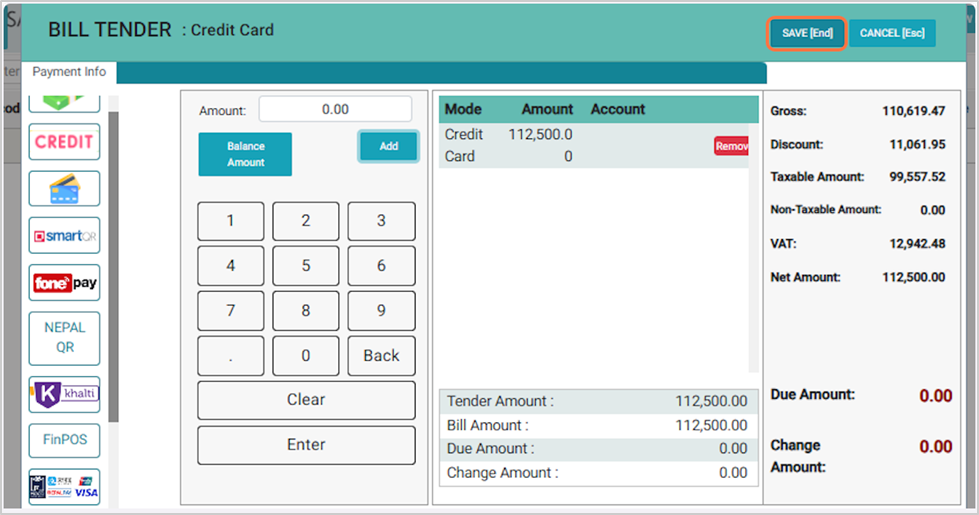Cancel the bill tender dialog

coord(892,33)
